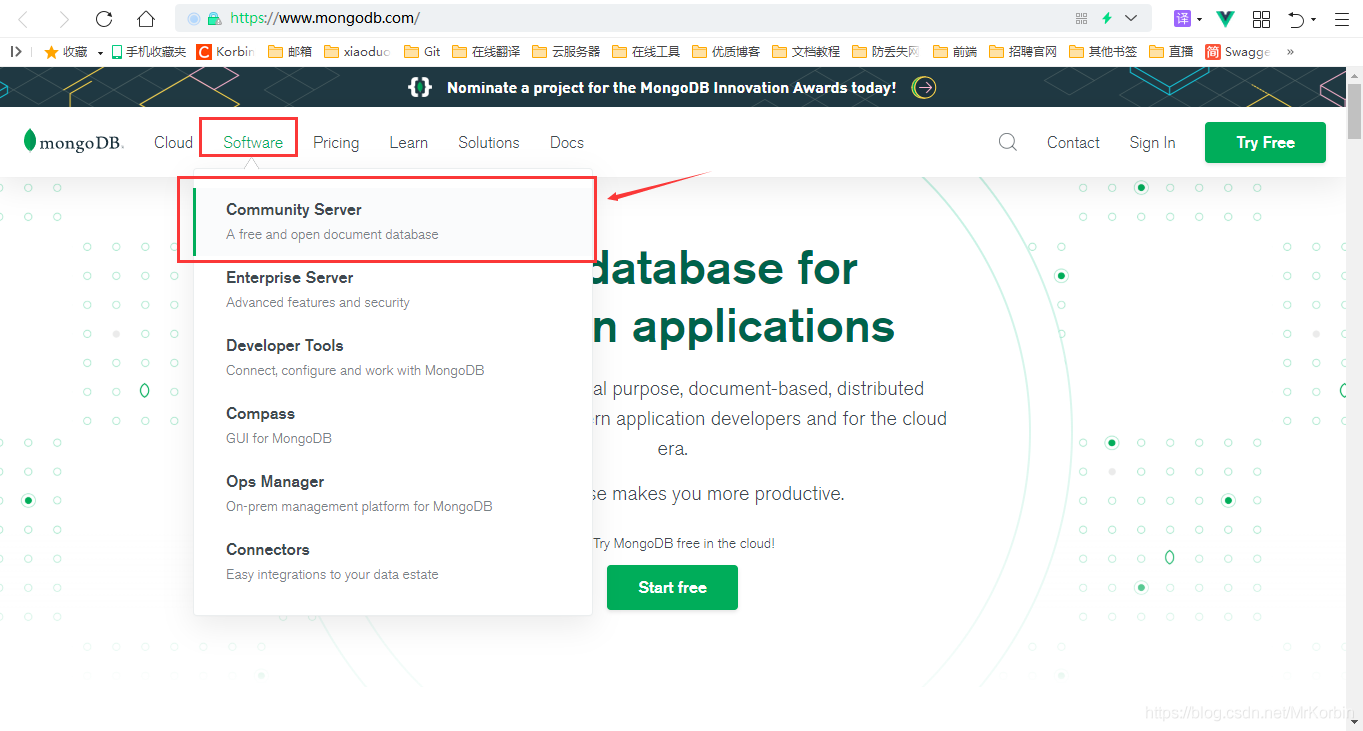
Task: Click the undo closed tab icon
Action: click(x=1297, y=18)
